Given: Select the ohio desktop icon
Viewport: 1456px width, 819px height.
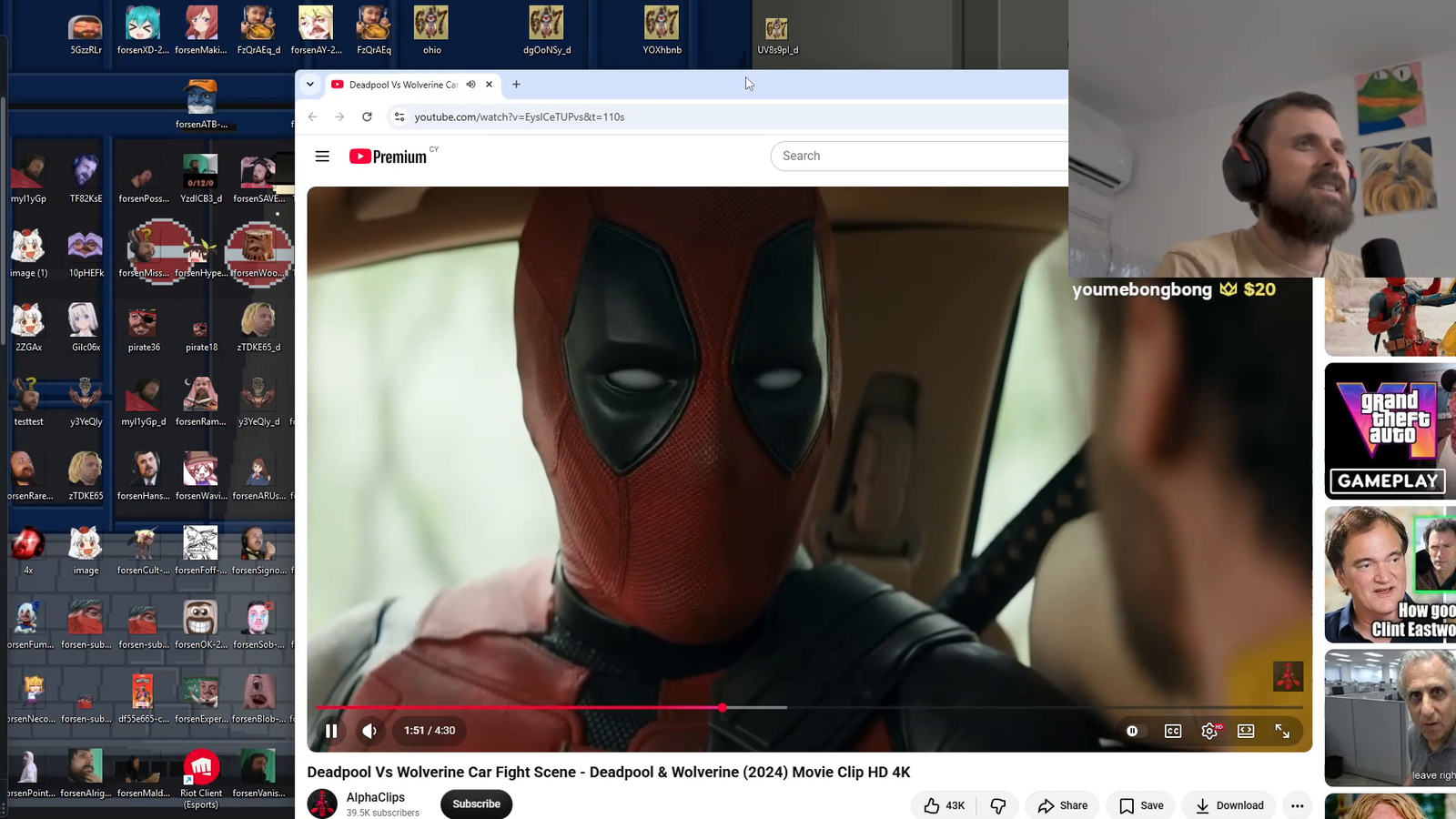Looking at the screenshot, I should point(432,31).
